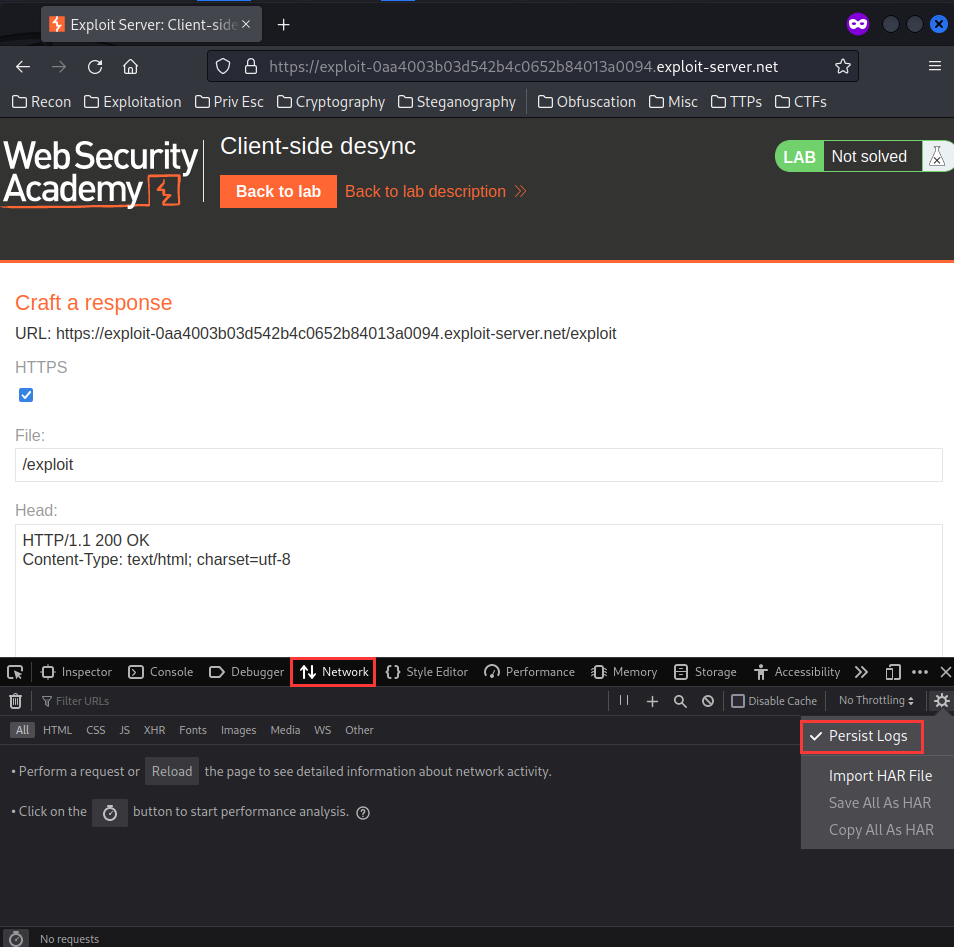Add new request with plus icon
Viewport: 954px width, 947px height.
[x=652, y=701]
